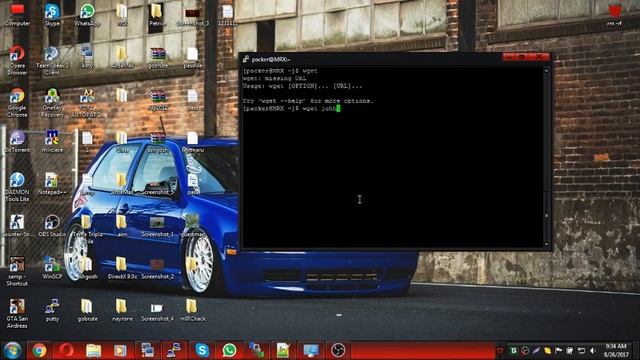Click the volume icon in system tray
The image size is (640, 360).
click(593, 351)
